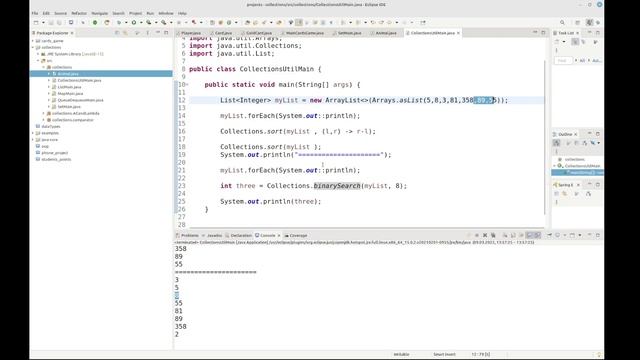Viewport: 640px width, 360px height.
Task: Expand the cards_game project
Action: click(x=33, y=41)
